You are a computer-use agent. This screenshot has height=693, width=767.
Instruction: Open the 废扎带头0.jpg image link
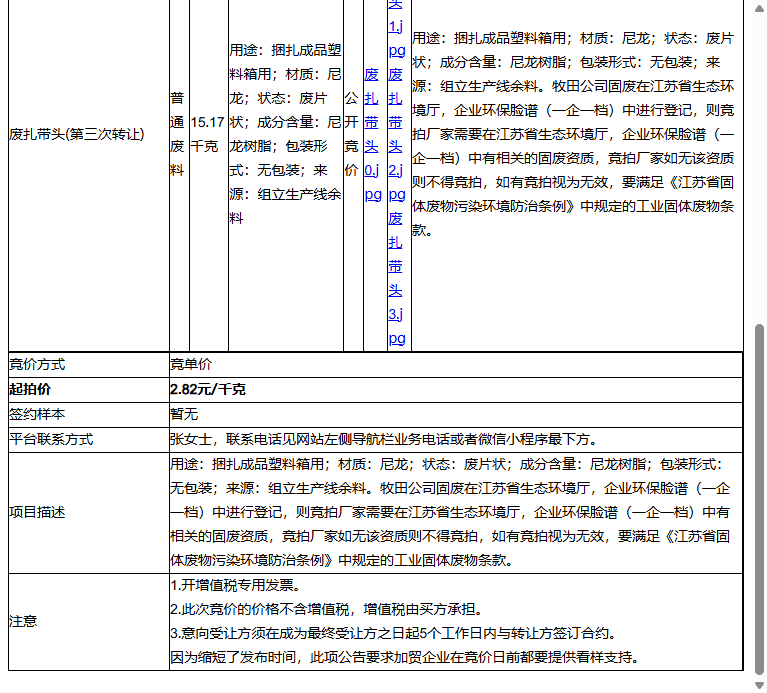(x=372, y=134)
